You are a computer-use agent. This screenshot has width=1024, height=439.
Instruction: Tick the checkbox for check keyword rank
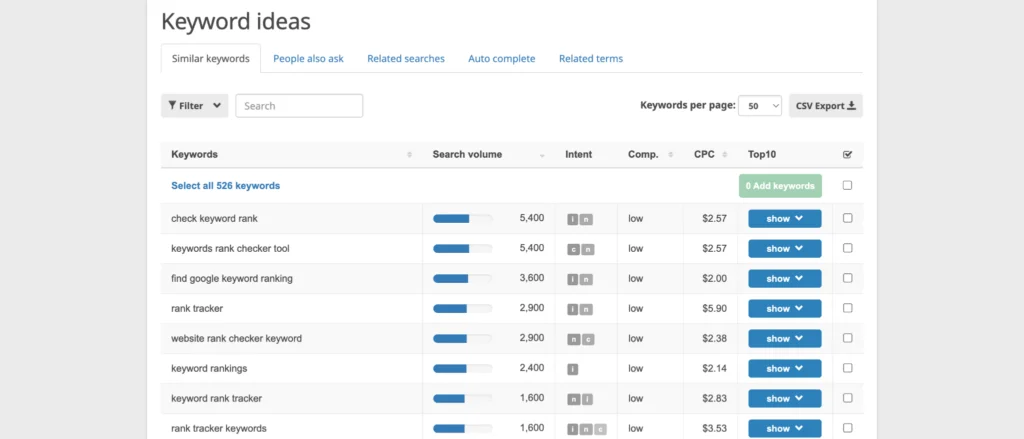[848, 218]
